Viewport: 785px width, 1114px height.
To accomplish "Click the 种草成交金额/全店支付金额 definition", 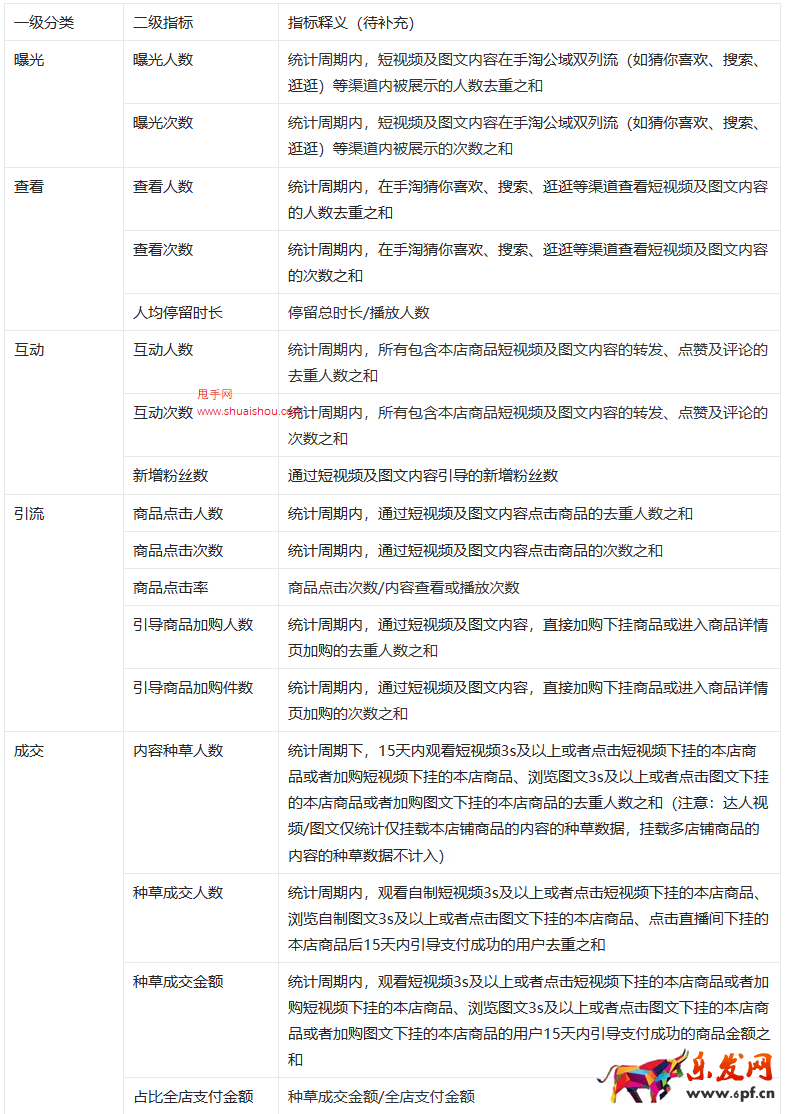I will (x=381, y=1096).
